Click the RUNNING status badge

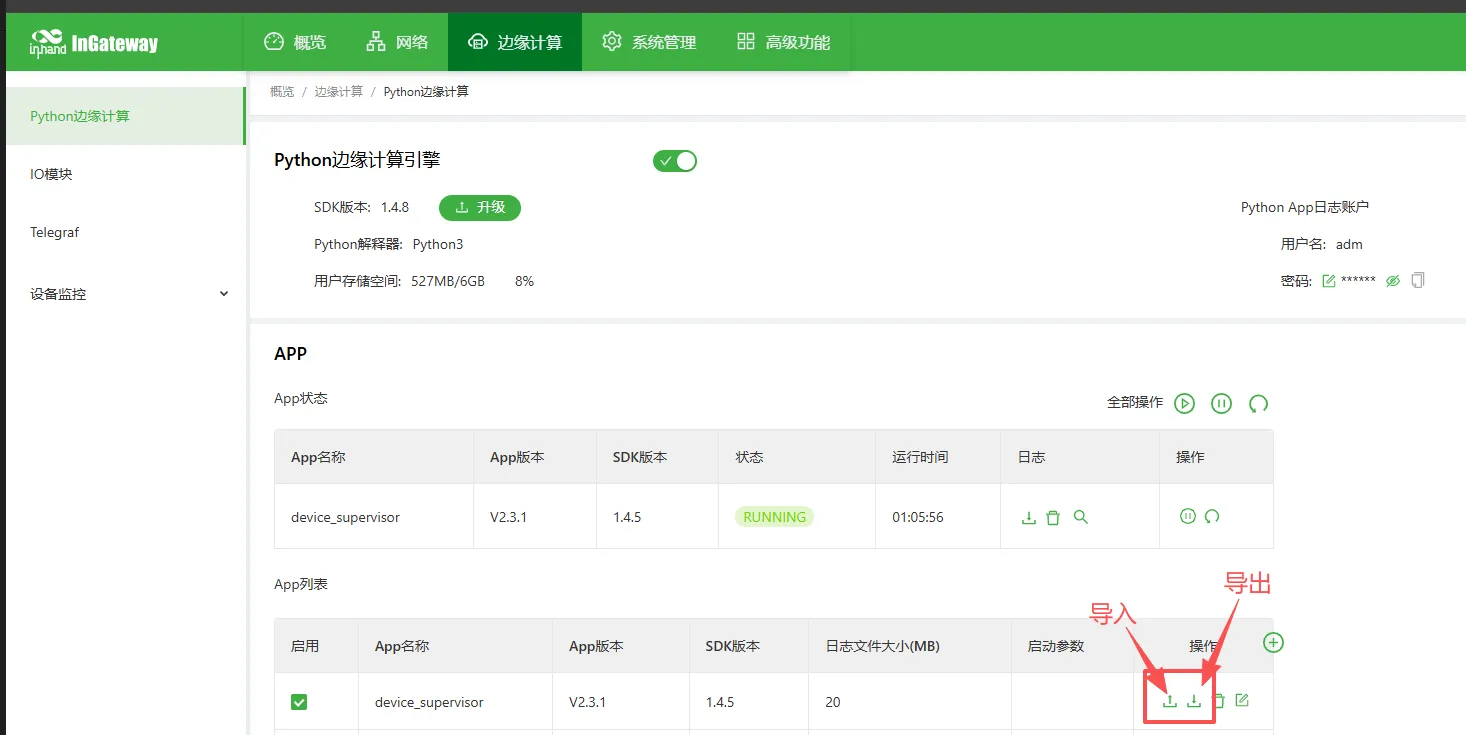pos(775,517)
